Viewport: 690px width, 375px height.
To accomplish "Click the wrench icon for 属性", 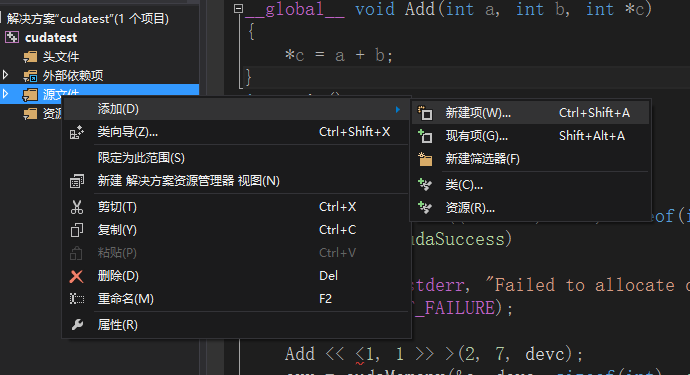I will (77, 325).
